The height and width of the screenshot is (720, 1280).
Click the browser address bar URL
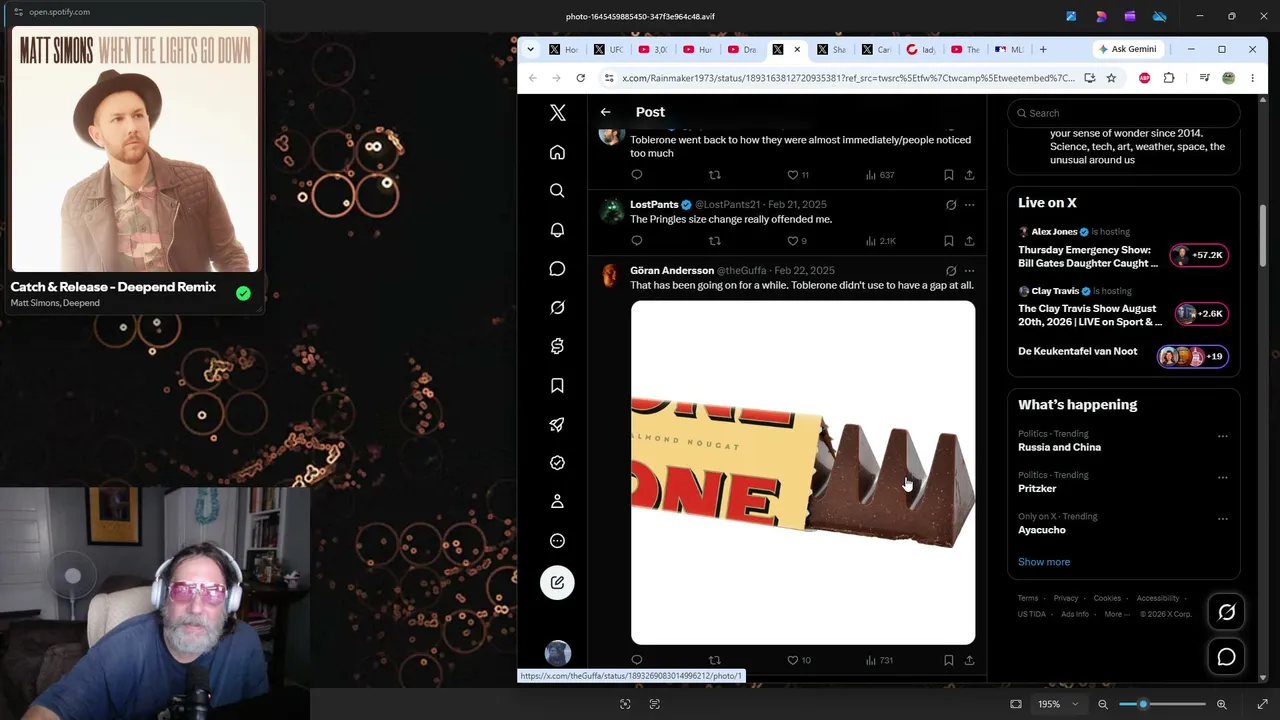848,78
